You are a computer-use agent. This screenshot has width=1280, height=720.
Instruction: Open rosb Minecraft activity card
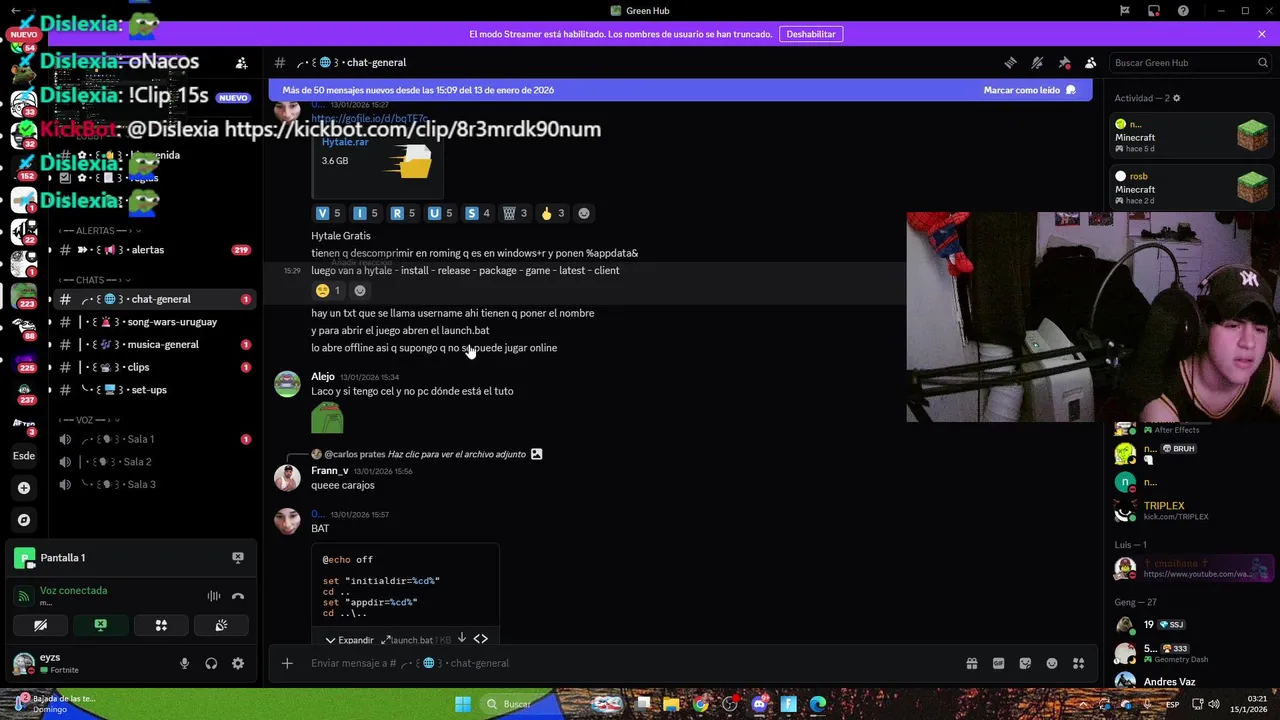click(x=1191, y=188)
